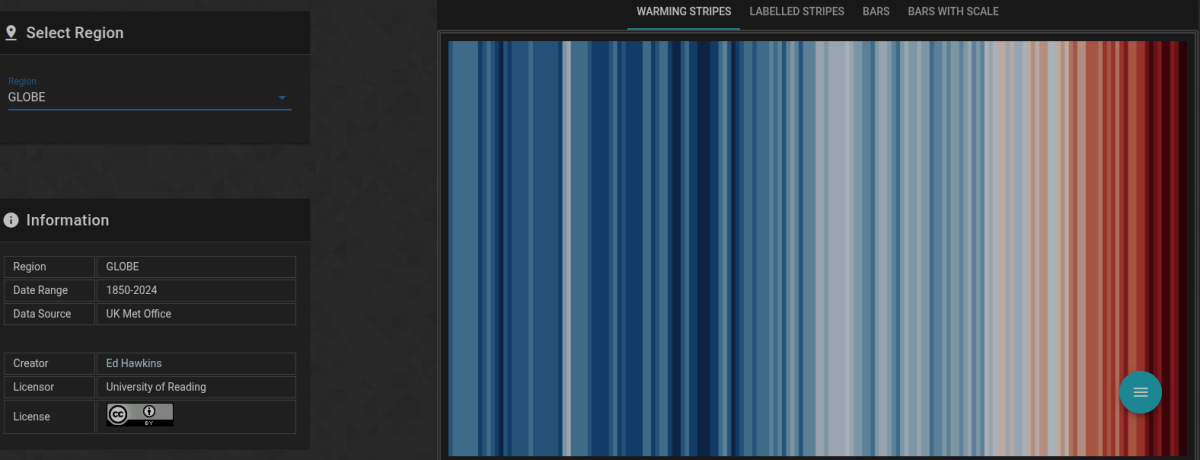The image size is (1200, 460).
Task: Open the Creative Commons BY license badge
Action: [140, 415]
